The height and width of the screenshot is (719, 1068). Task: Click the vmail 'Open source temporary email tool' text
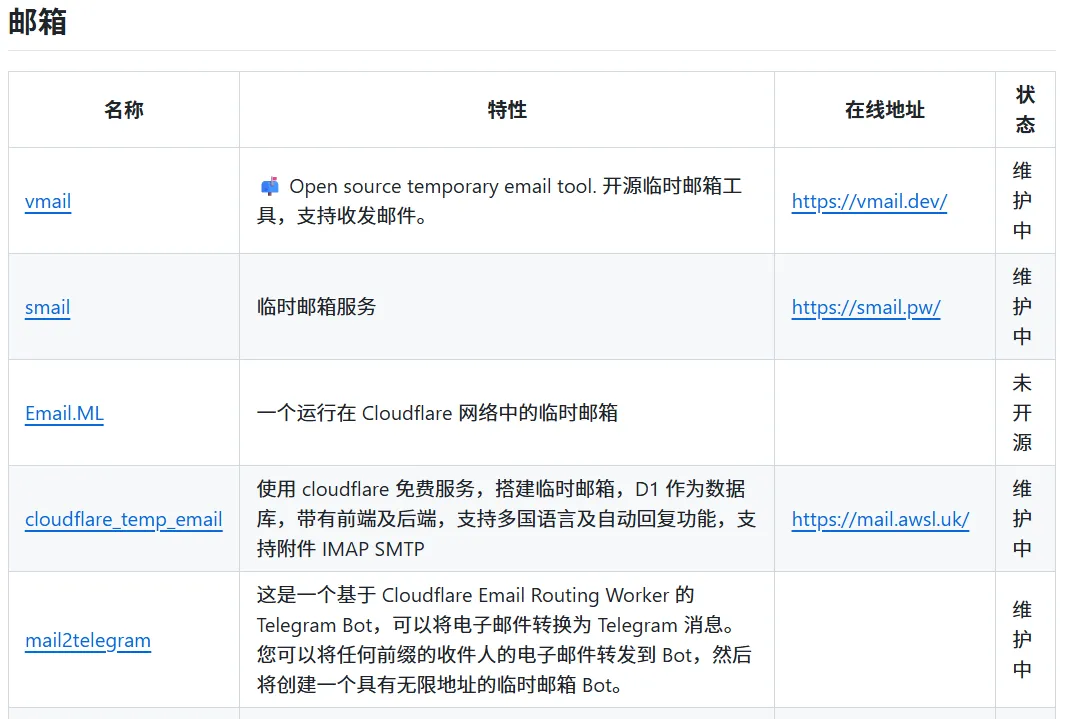coord(499,201)
